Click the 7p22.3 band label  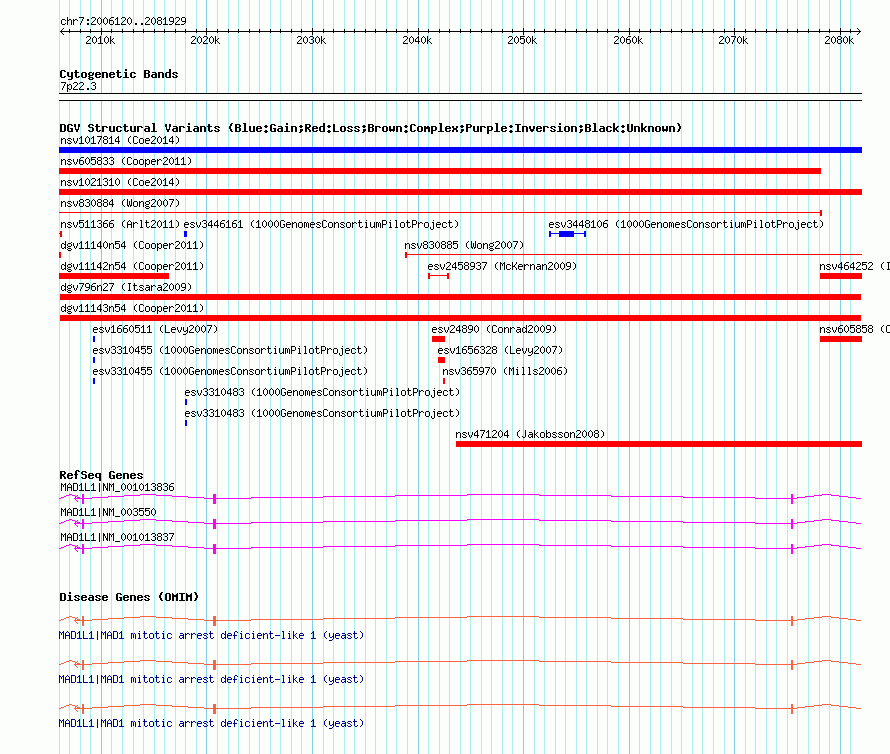pos(78,86)
